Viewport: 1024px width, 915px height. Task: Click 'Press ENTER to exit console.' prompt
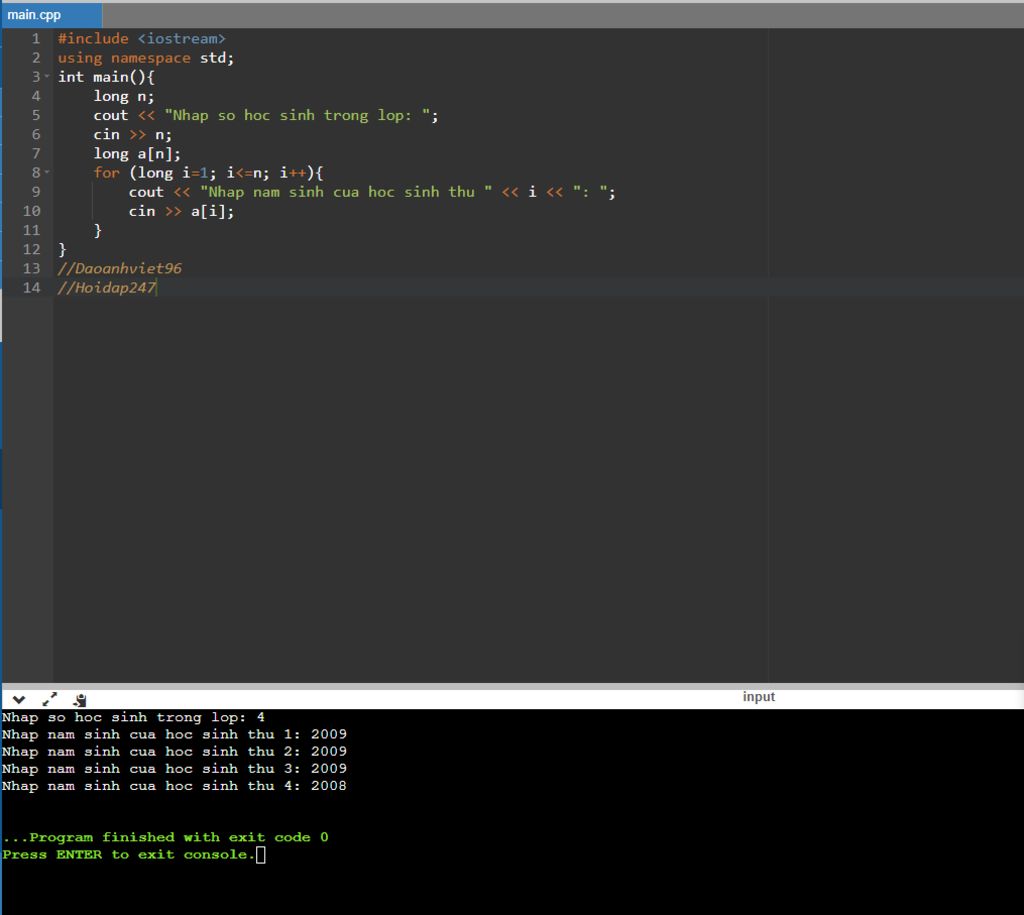[x=128, y=854]
